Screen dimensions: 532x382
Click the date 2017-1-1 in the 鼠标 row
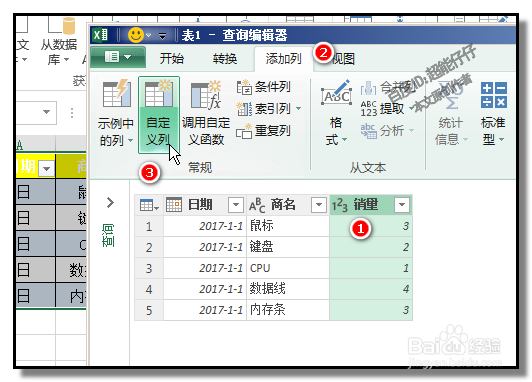[x=205, y=226]
